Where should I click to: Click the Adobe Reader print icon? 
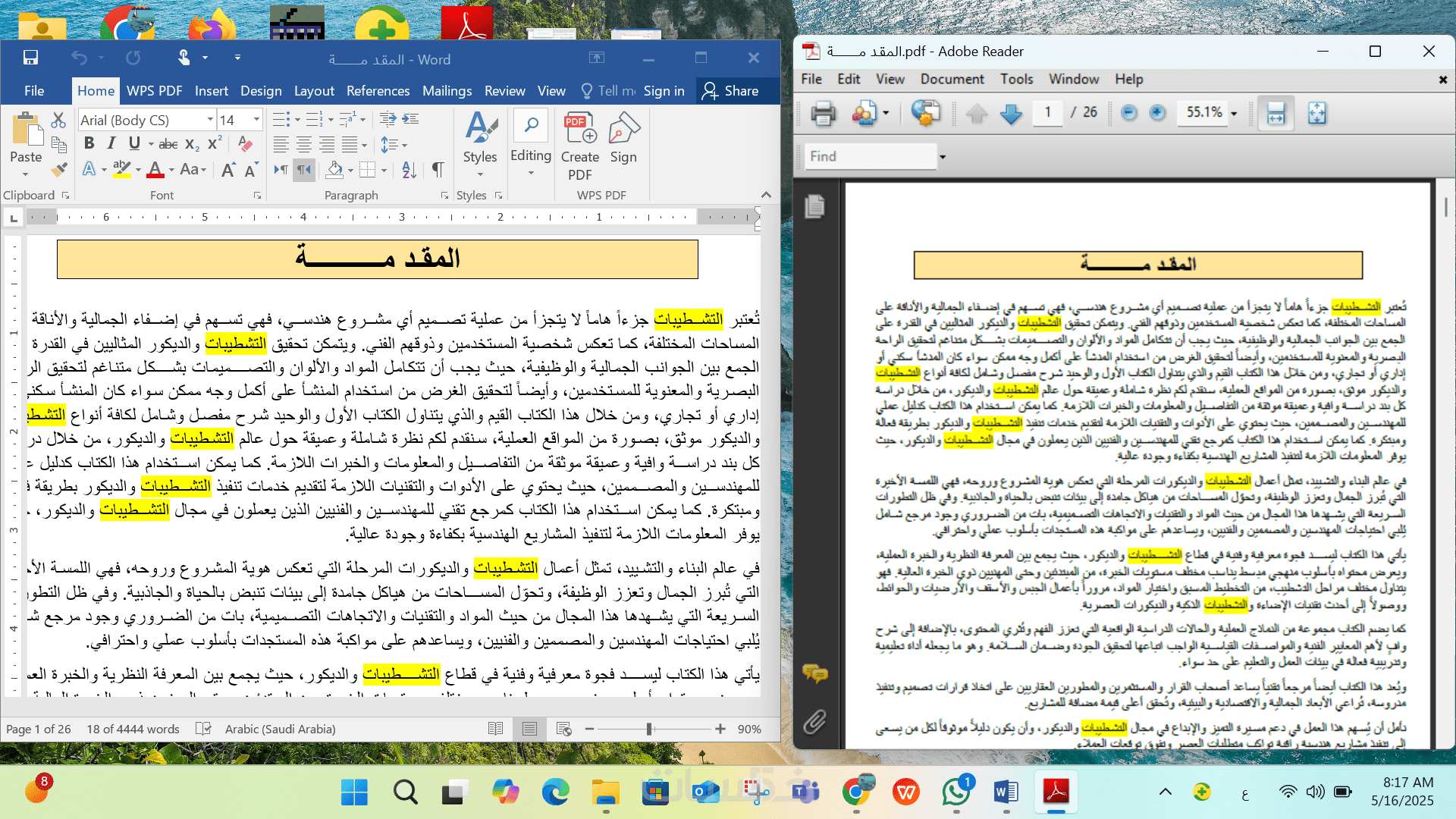(823, 114)
